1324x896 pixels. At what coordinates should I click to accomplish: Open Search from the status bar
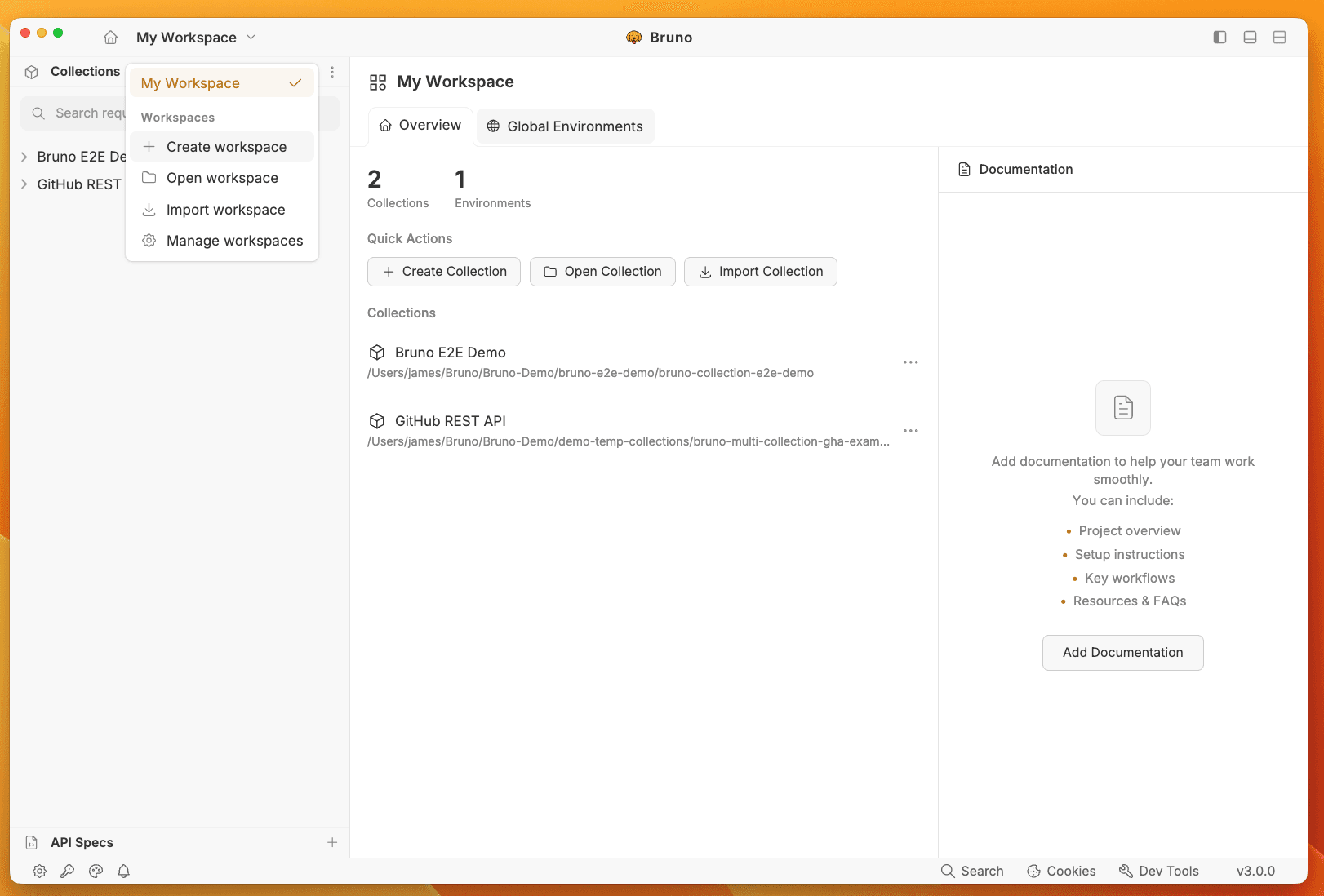tap(972, 871)
